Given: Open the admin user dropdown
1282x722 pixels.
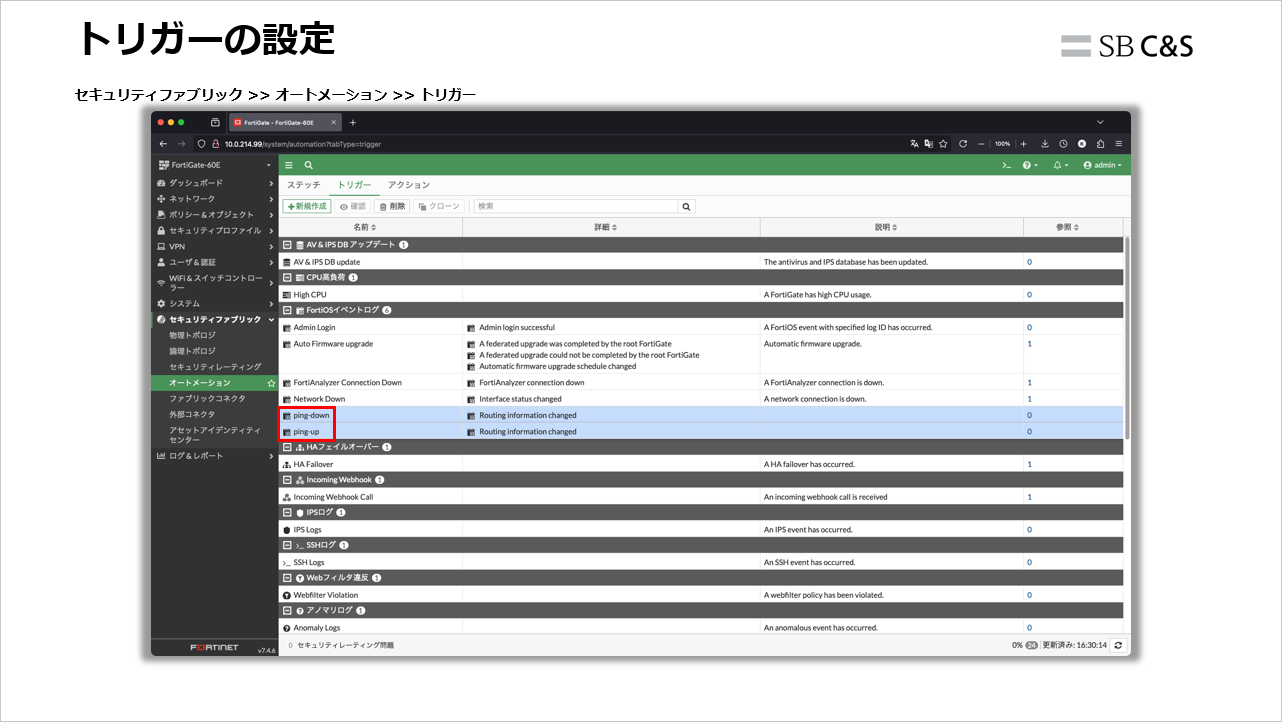Looking at the screenshot, I should pos(1102,165).
